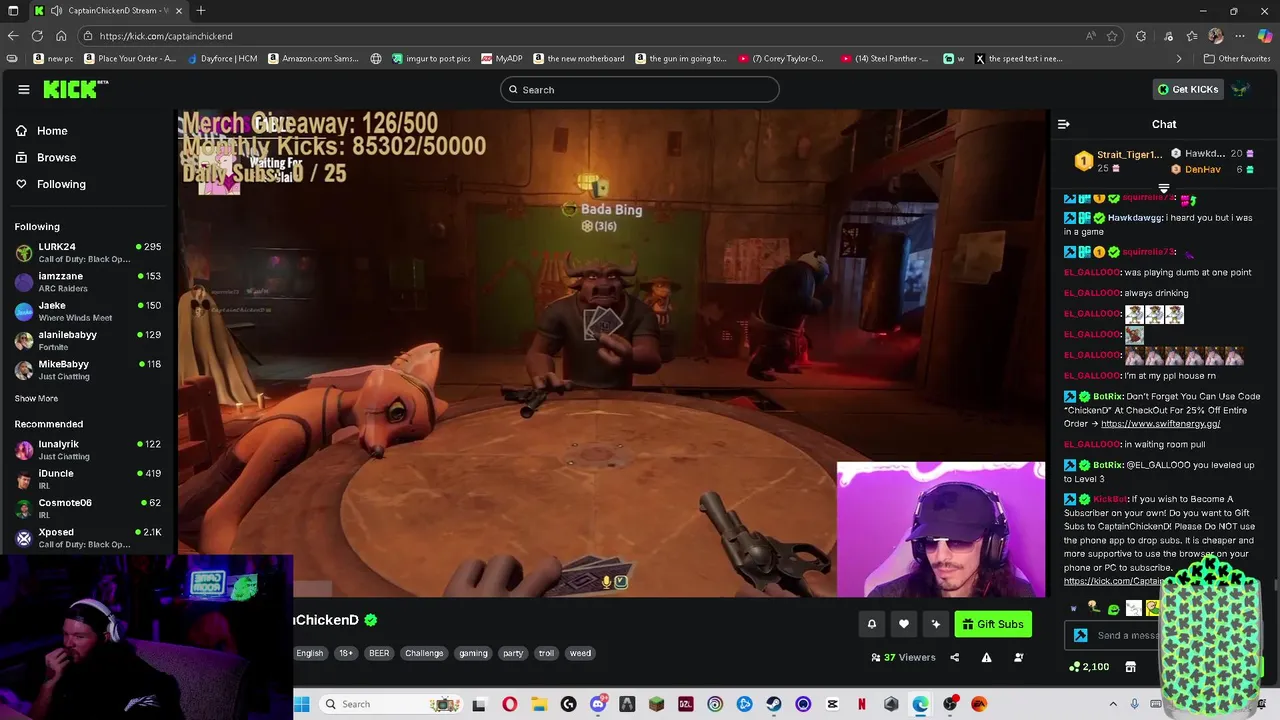
Task: Open Other favorites folder
Action: tap(1237, 59)
